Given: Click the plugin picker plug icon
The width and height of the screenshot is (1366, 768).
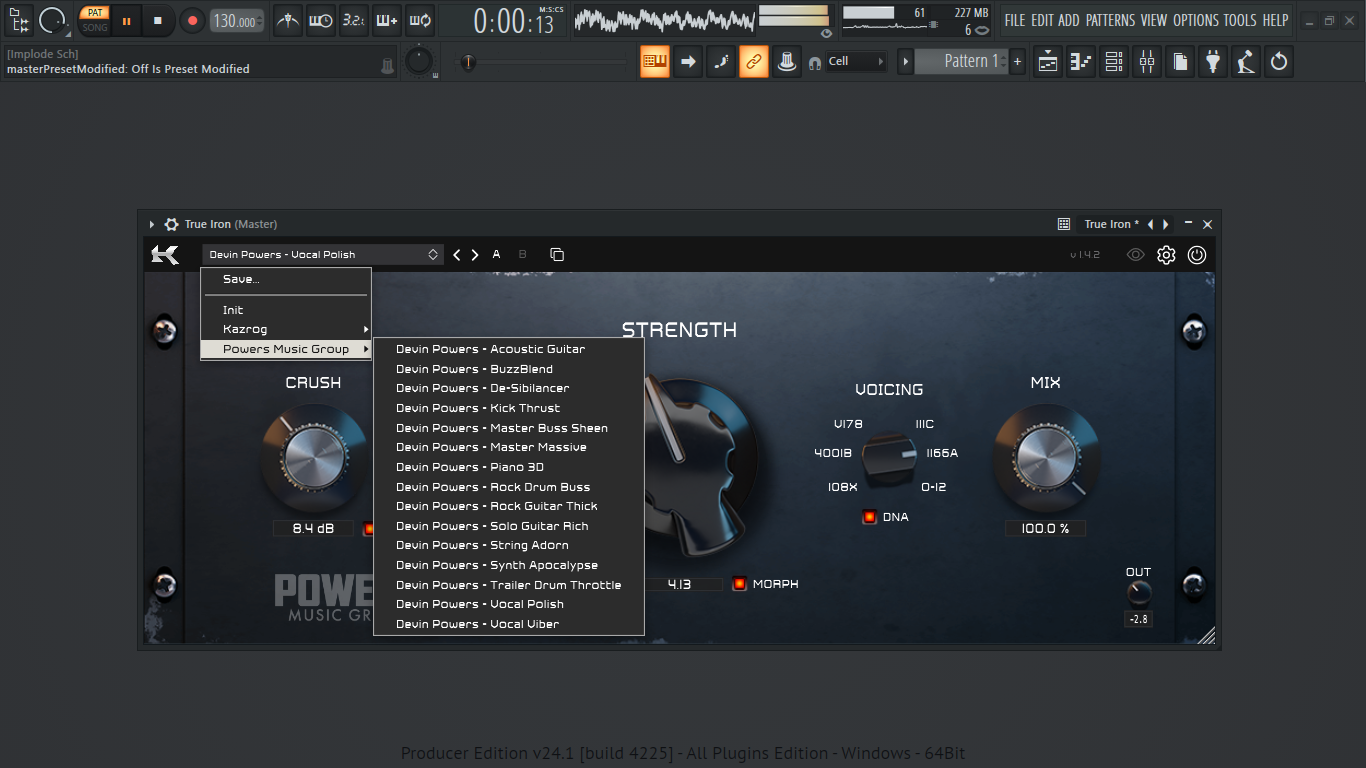Looking at the screenshot, I should pos(1213,62).
